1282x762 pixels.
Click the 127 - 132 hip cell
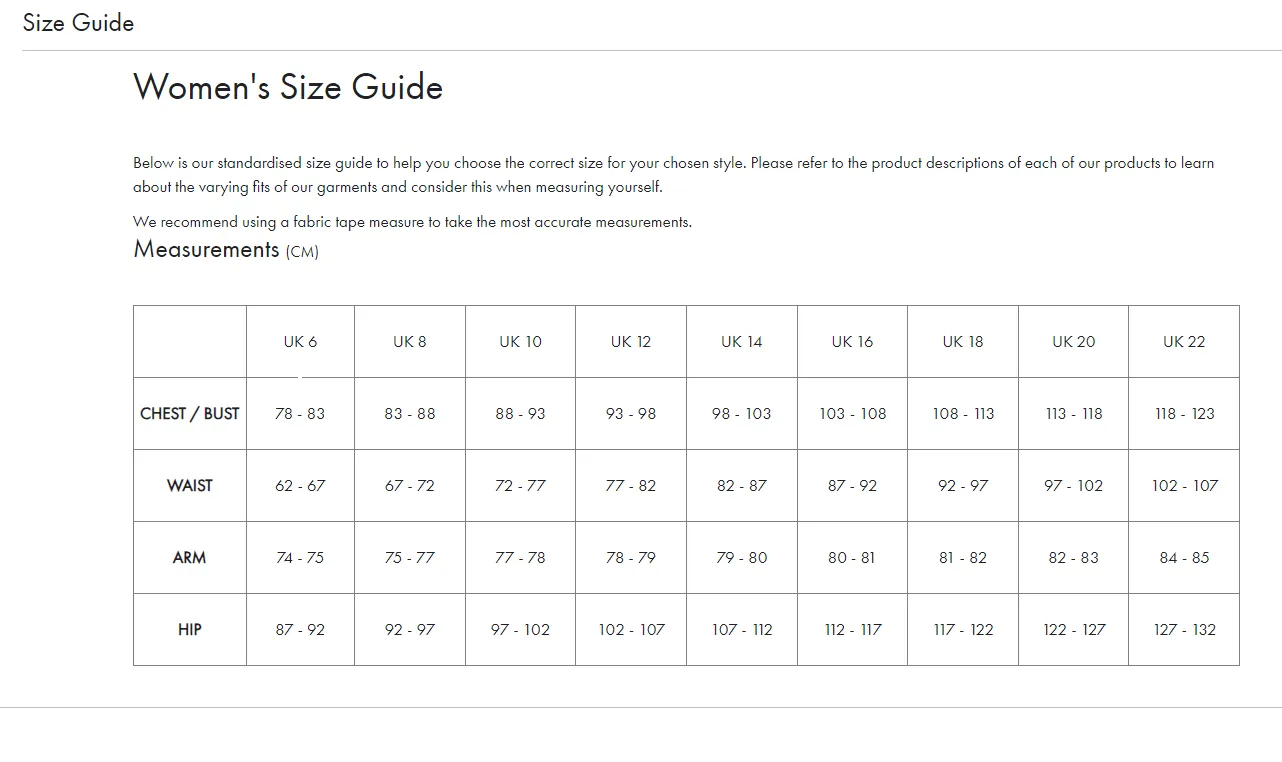pos(1184,630)
